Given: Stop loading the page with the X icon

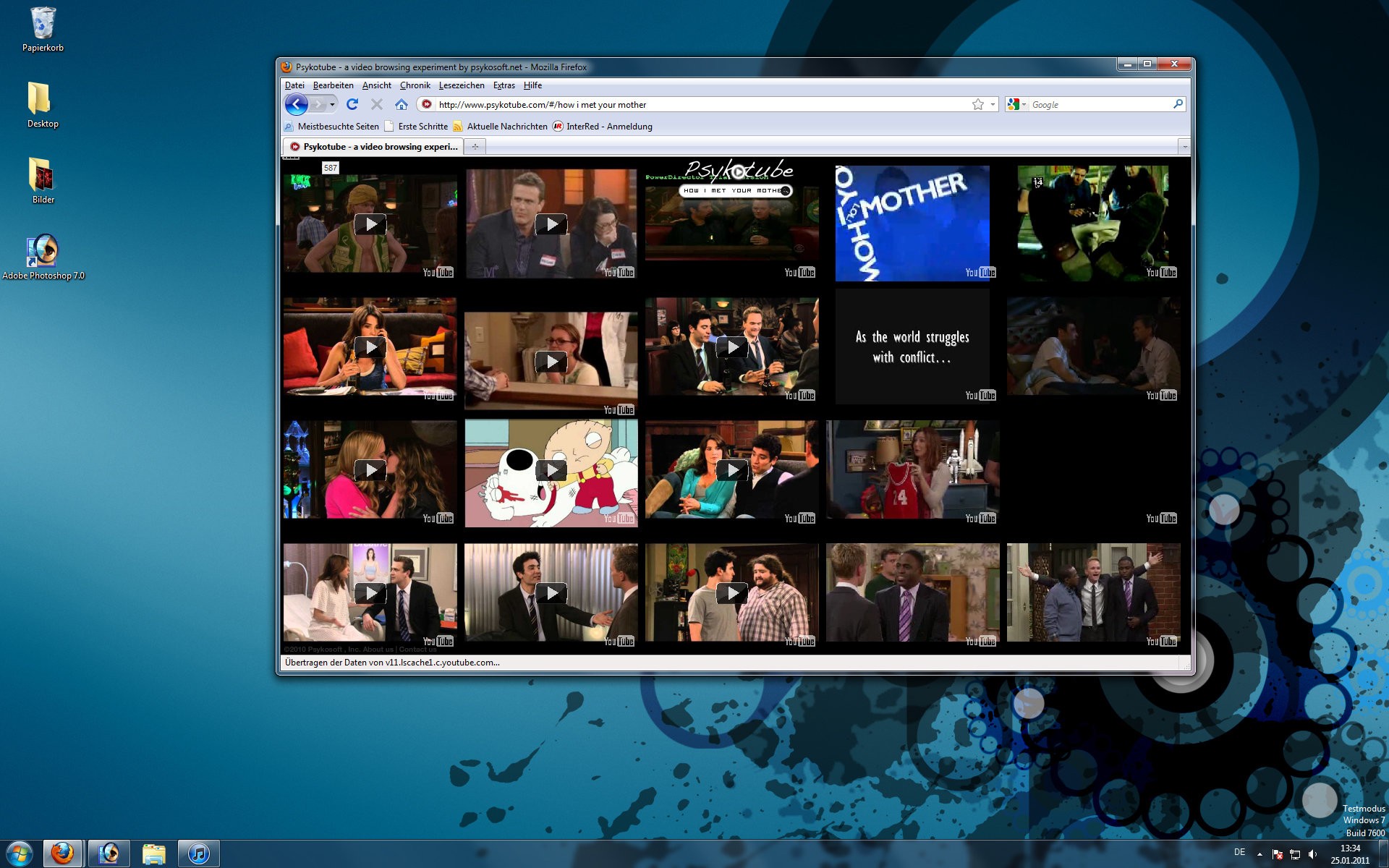Looking at the screenshot, I should click(x=377, y=104).
